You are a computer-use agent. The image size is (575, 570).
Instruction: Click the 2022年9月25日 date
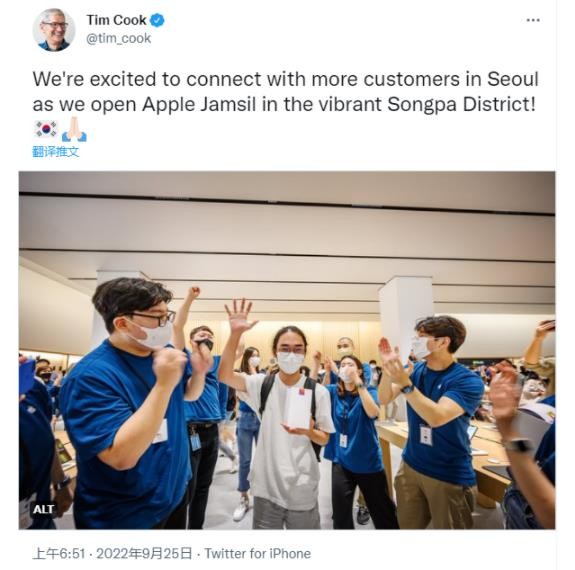pos(144,553)
